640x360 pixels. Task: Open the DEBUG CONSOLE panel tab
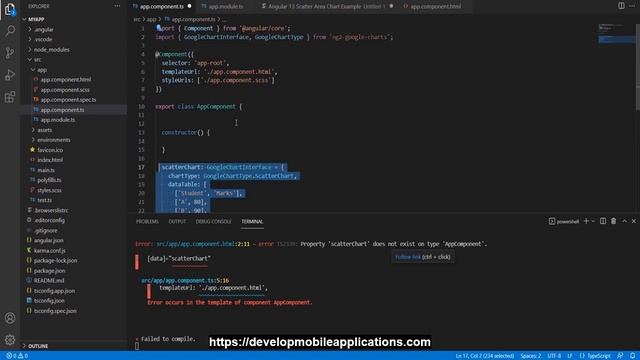(x=213, y=222)
